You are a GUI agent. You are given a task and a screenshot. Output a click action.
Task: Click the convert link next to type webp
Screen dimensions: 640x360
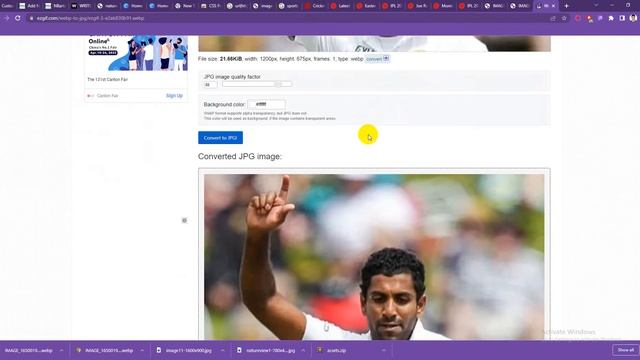tap(374, 59)
